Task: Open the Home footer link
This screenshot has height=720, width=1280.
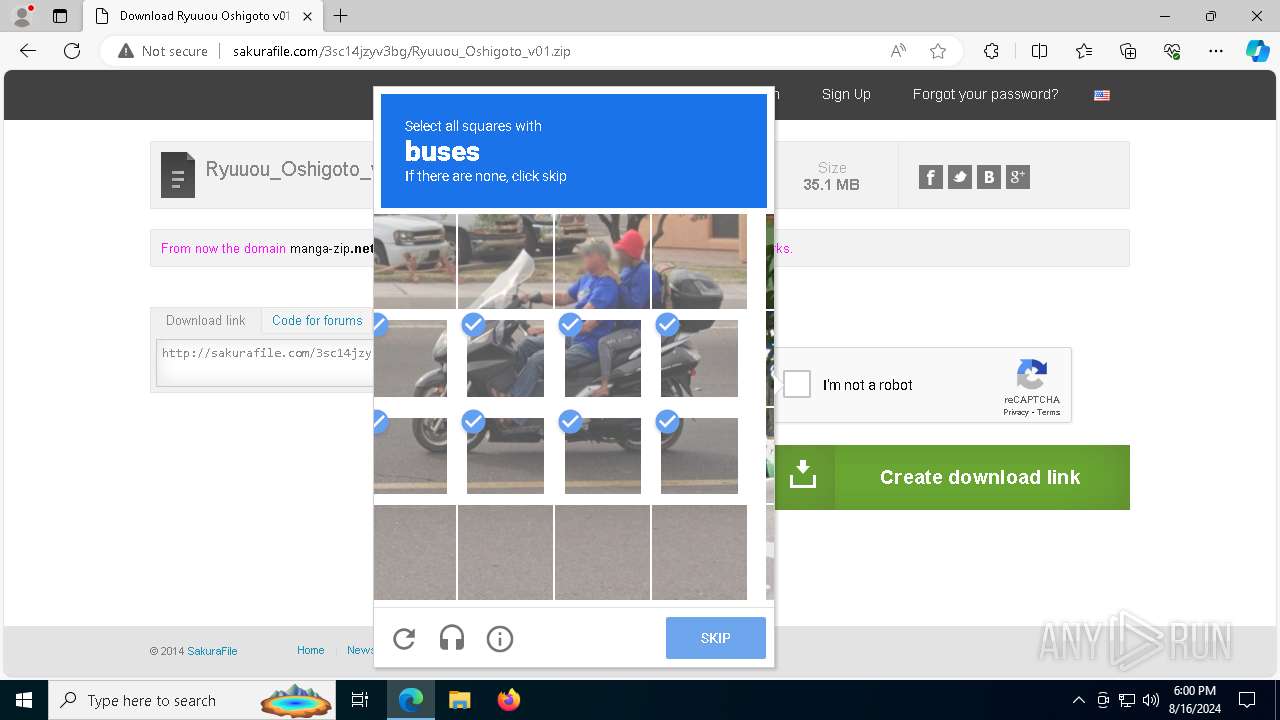Action: coord(311,650)
